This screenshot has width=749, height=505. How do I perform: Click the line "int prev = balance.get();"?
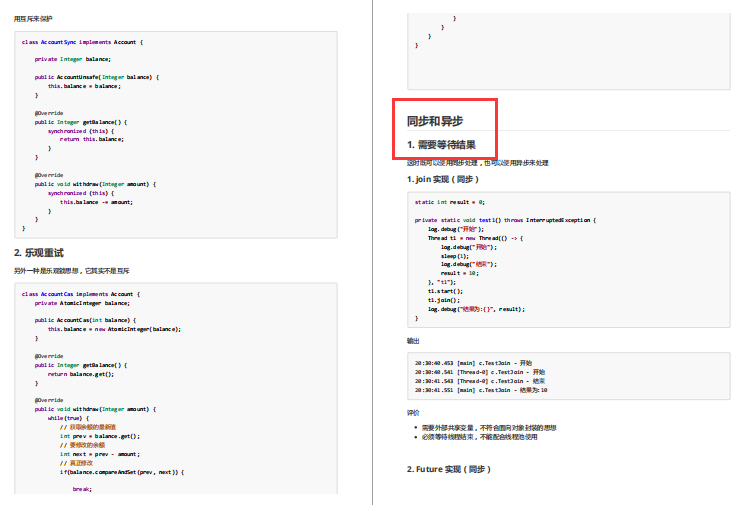[100, 436]
